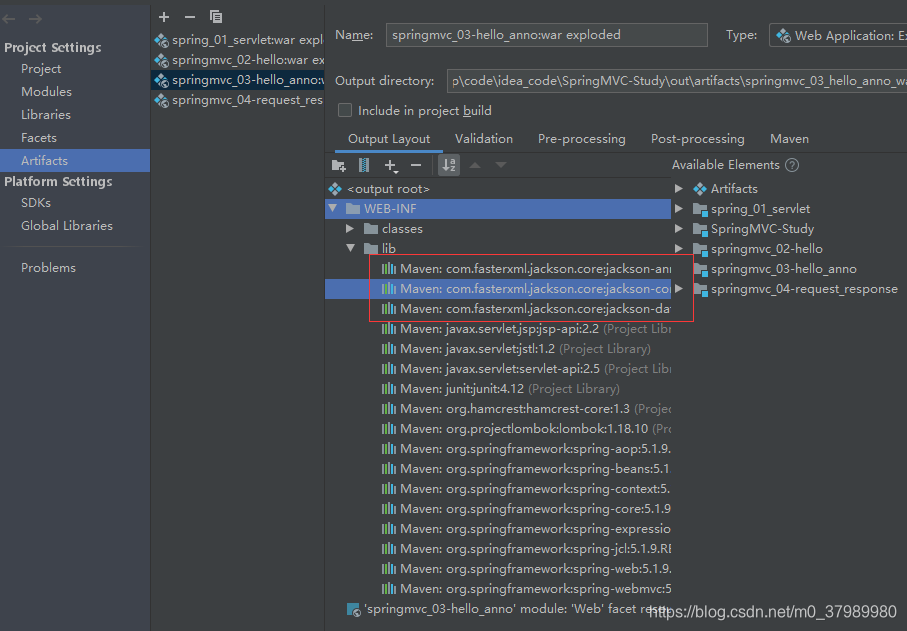Click the artifact Name input field
This screenshot has height=631, width=907.
pos(547,35)
